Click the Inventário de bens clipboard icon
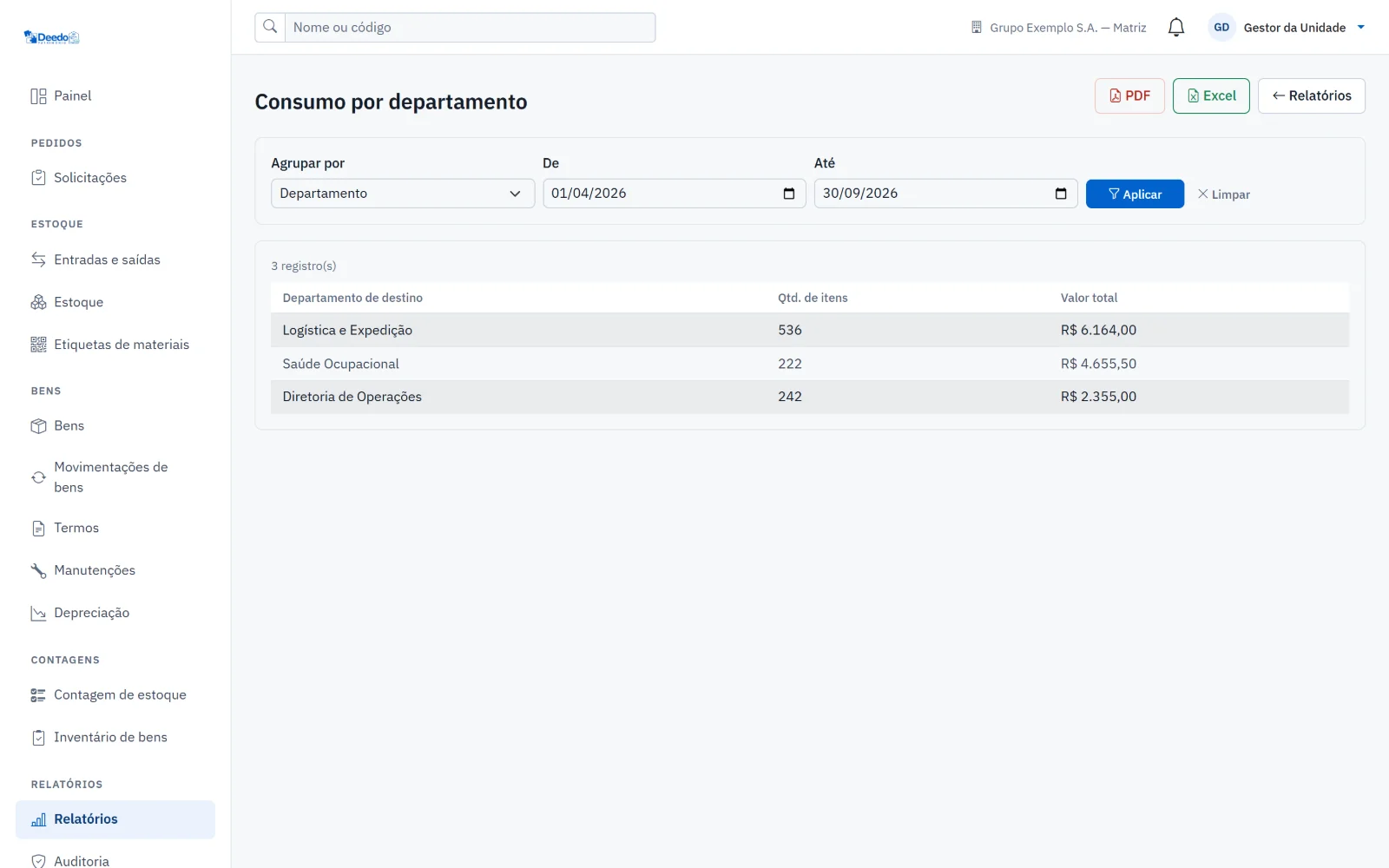1389x868 pixels. [38, 738]
